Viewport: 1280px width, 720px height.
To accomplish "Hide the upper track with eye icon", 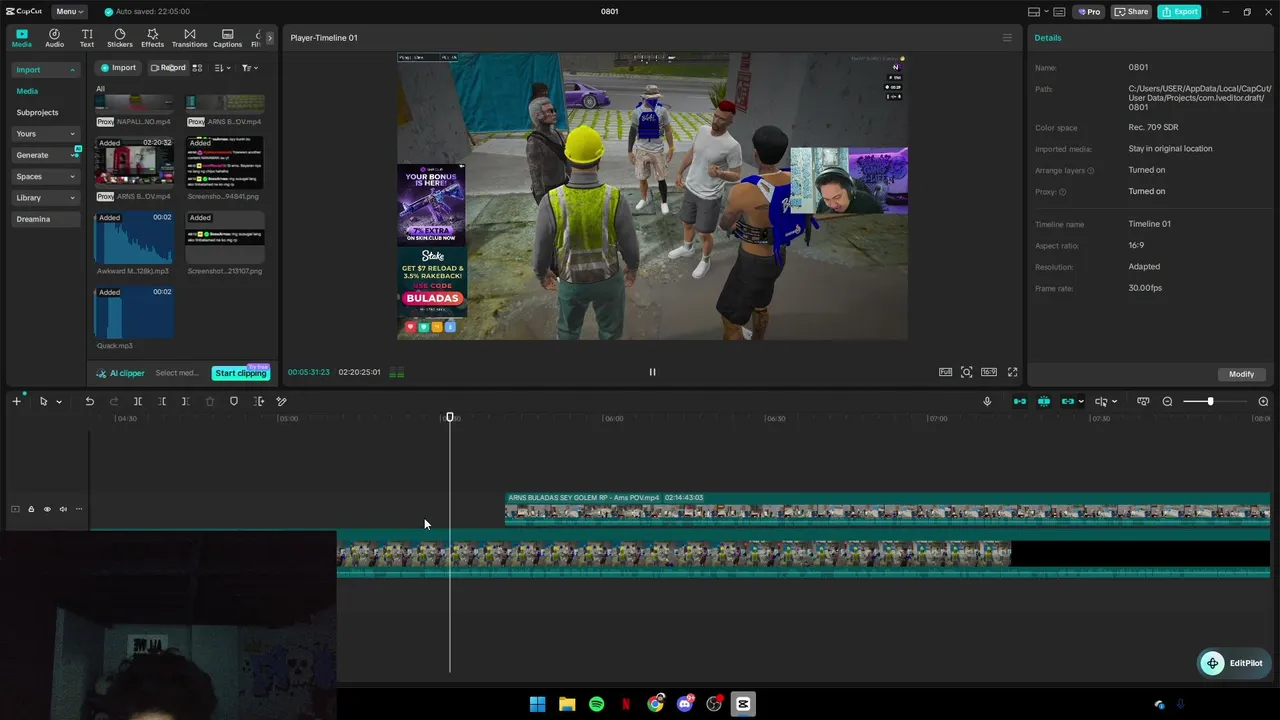I will click(47, 509).
